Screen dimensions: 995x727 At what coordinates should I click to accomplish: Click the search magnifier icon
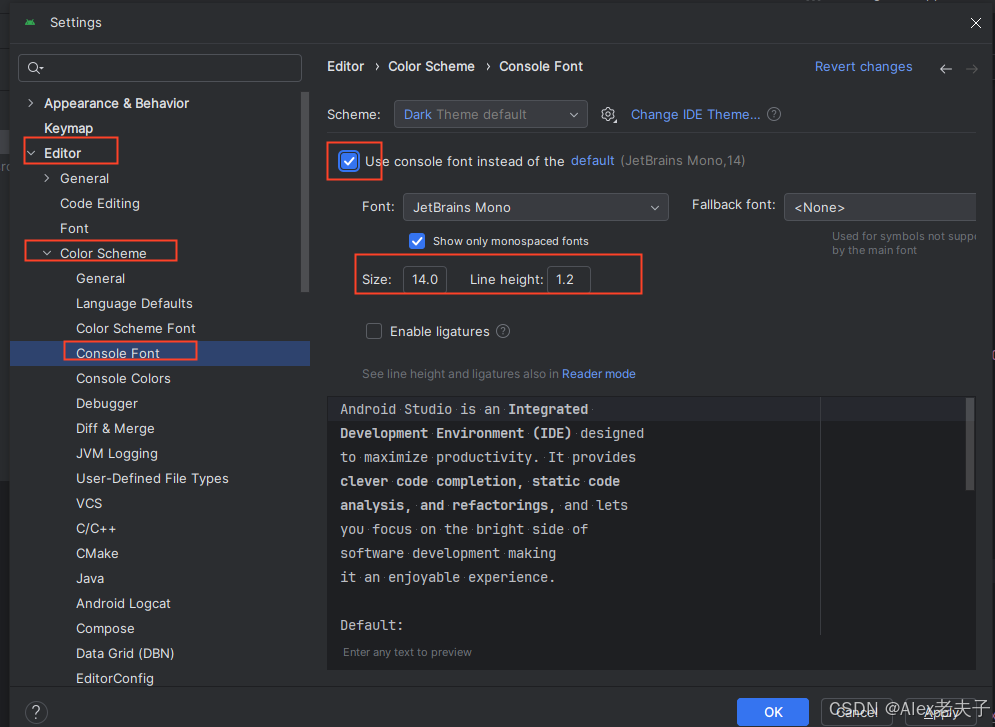pos(35,68)
